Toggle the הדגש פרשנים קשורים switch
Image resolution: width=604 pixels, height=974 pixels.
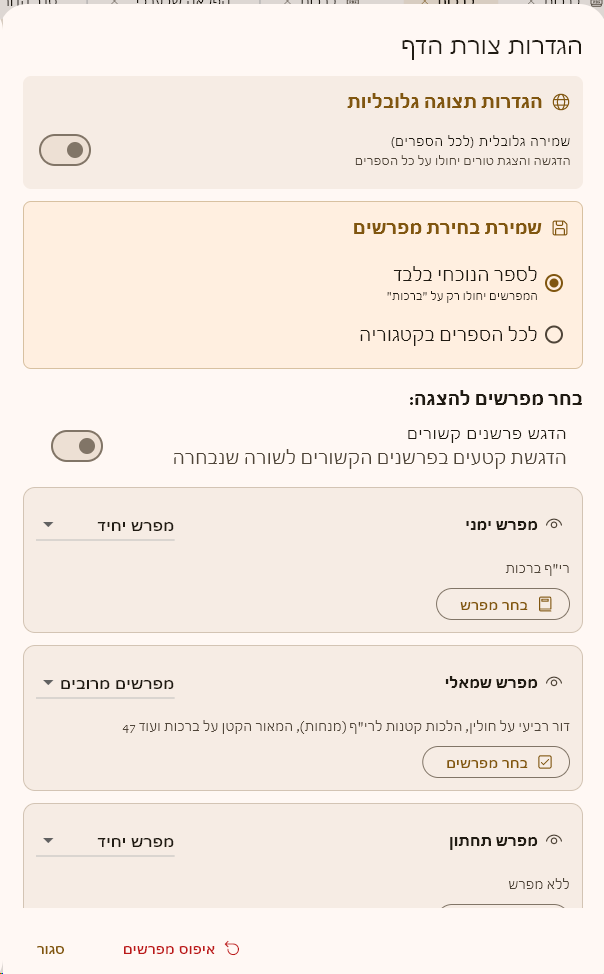coord(77,445)
